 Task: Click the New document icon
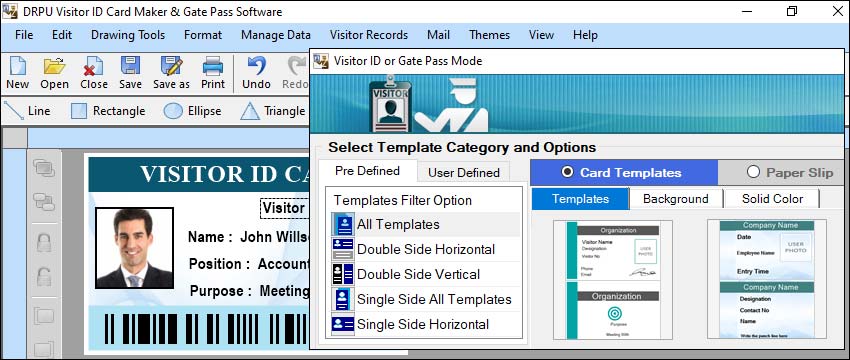[17, 66]
